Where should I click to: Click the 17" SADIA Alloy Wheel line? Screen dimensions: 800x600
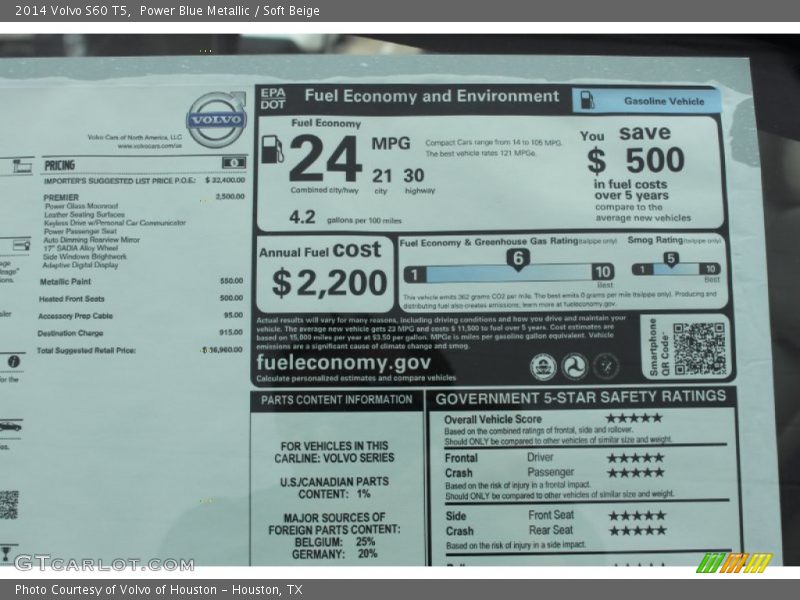click(x=80, y=248)
